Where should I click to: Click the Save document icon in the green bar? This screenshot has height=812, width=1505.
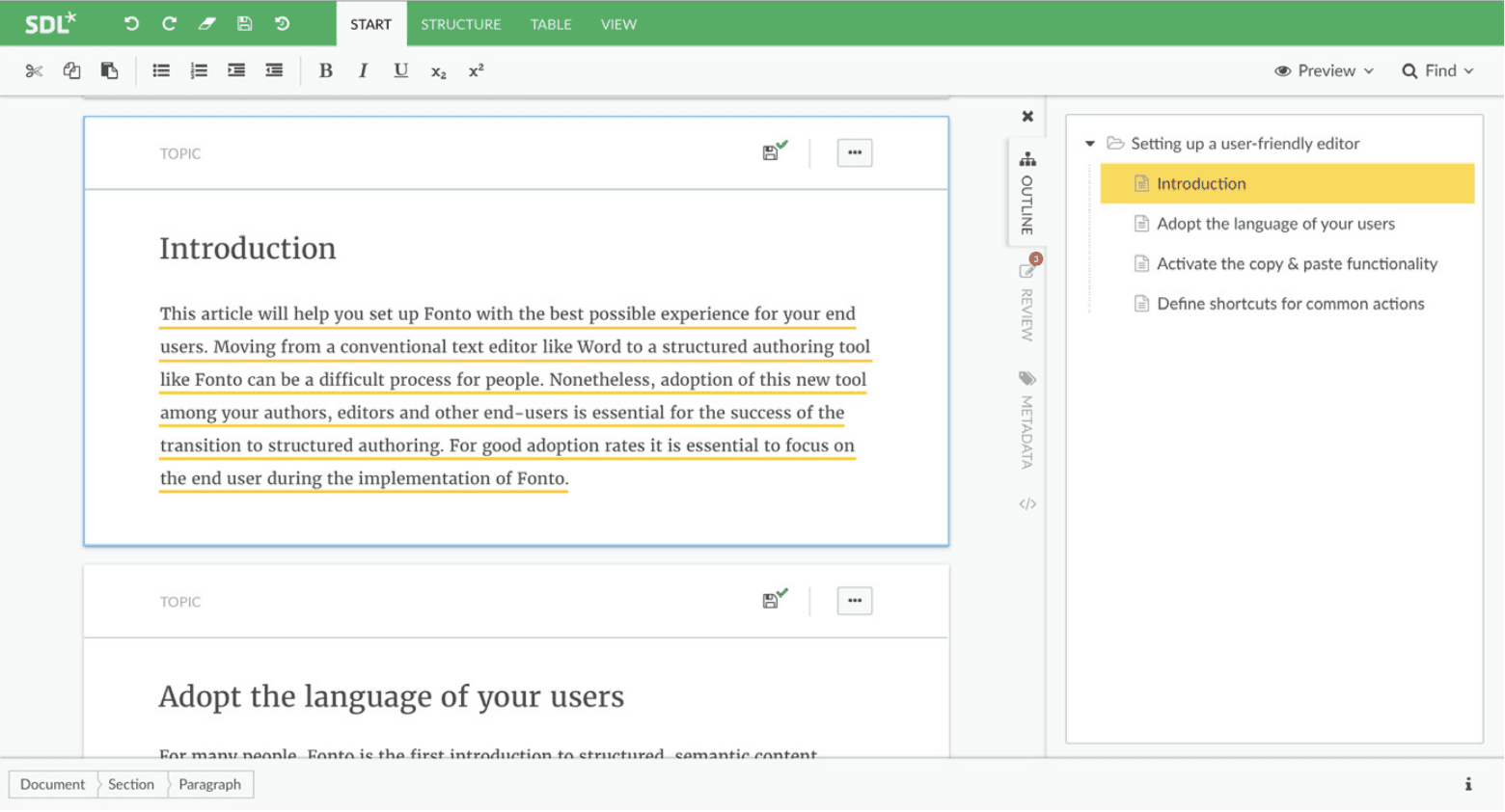point(243,23)
